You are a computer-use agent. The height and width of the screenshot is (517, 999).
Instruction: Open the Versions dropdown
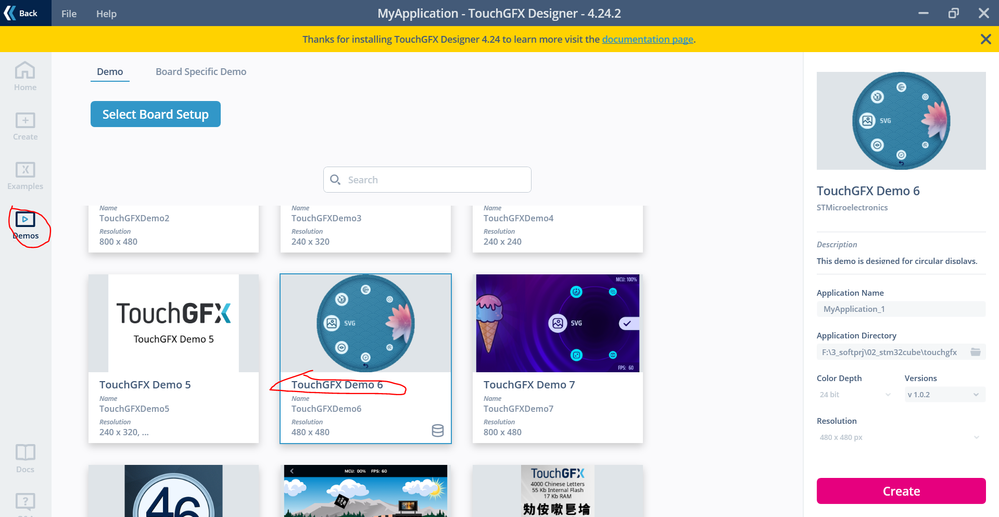945,395
